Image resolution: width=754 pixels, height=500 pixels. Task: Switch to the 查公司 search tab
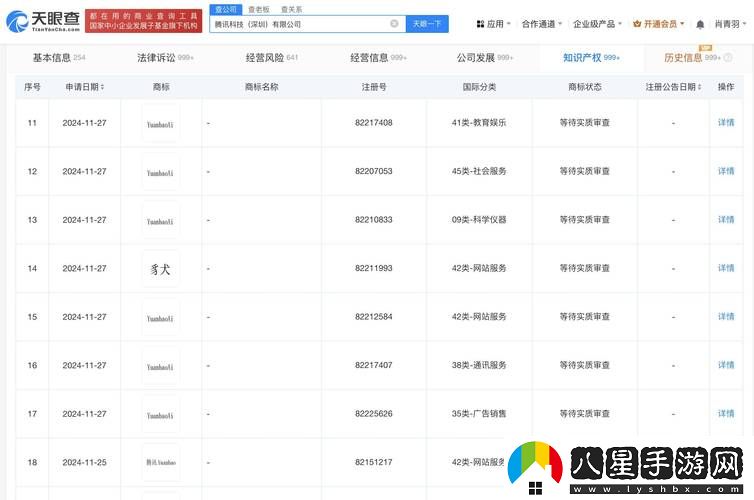[x=226, y=9]
